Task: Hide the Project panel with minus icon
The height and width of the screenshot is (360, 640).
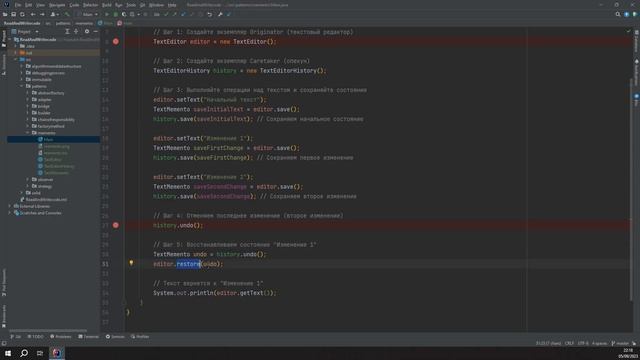Action: [x=96, y=31]
